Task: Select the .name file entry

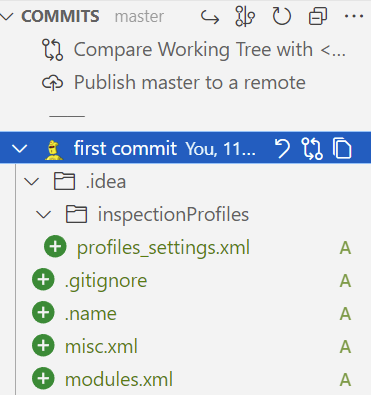Action: tap(91, 313)
